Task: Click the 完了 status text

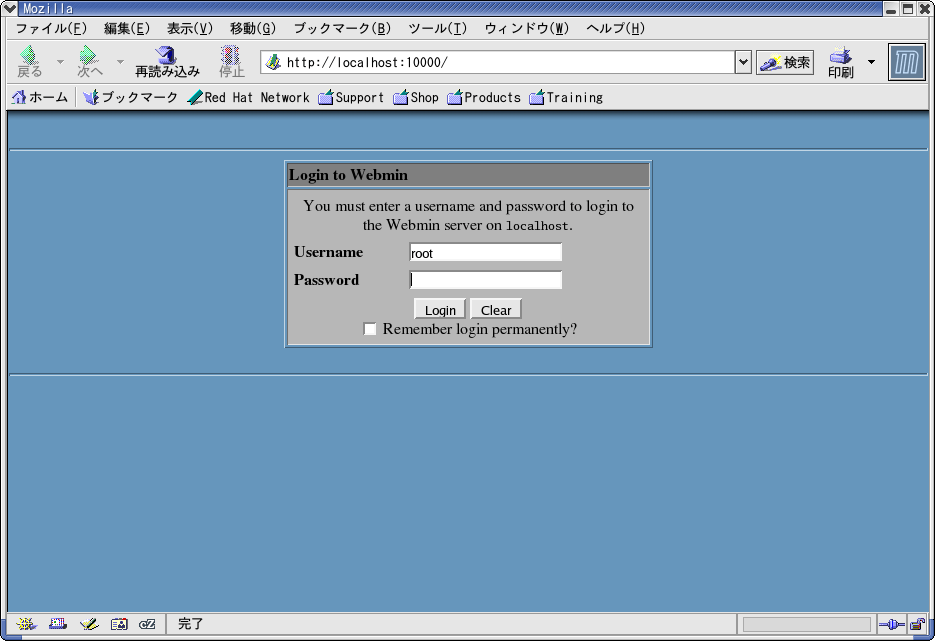Action: coord(190,624)
